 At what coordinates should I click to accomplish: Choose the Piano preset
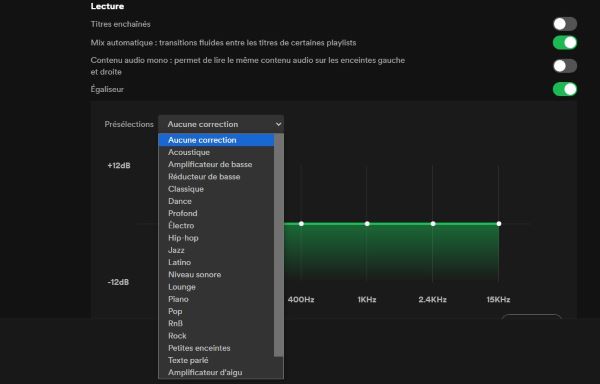[x=216, y=299]
